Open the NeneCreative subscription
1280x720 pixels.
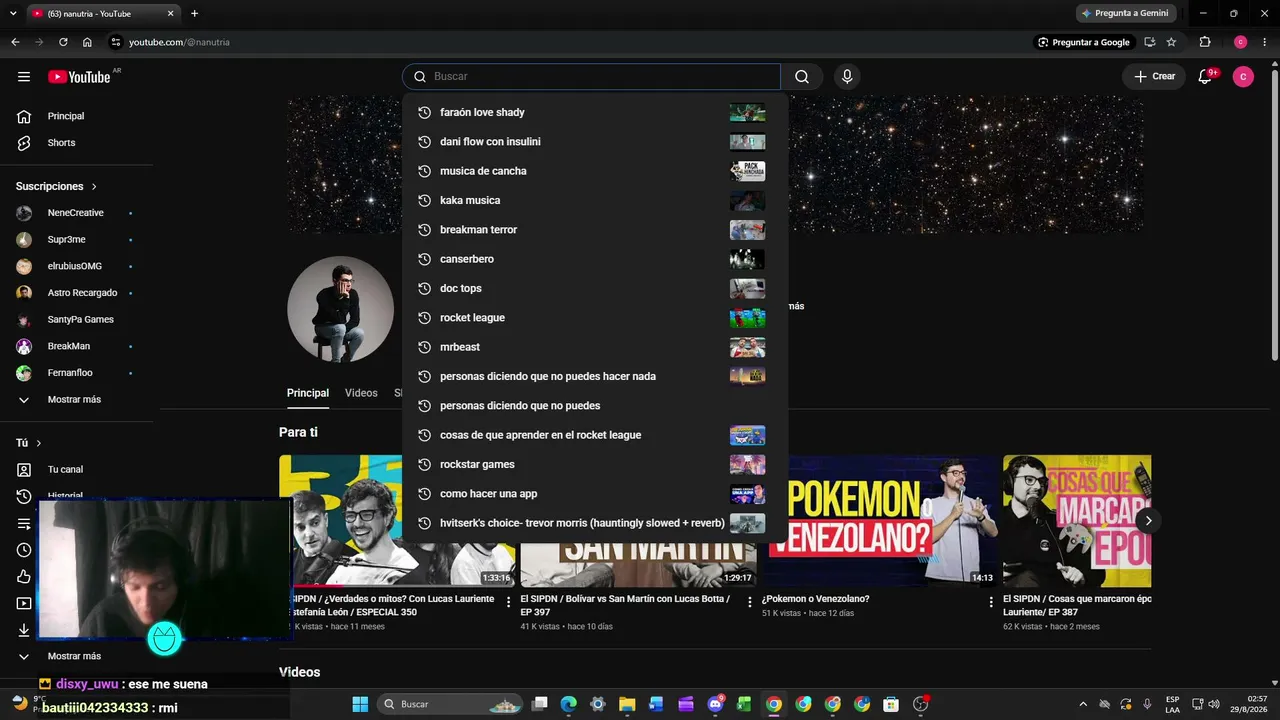pos(78,213)
